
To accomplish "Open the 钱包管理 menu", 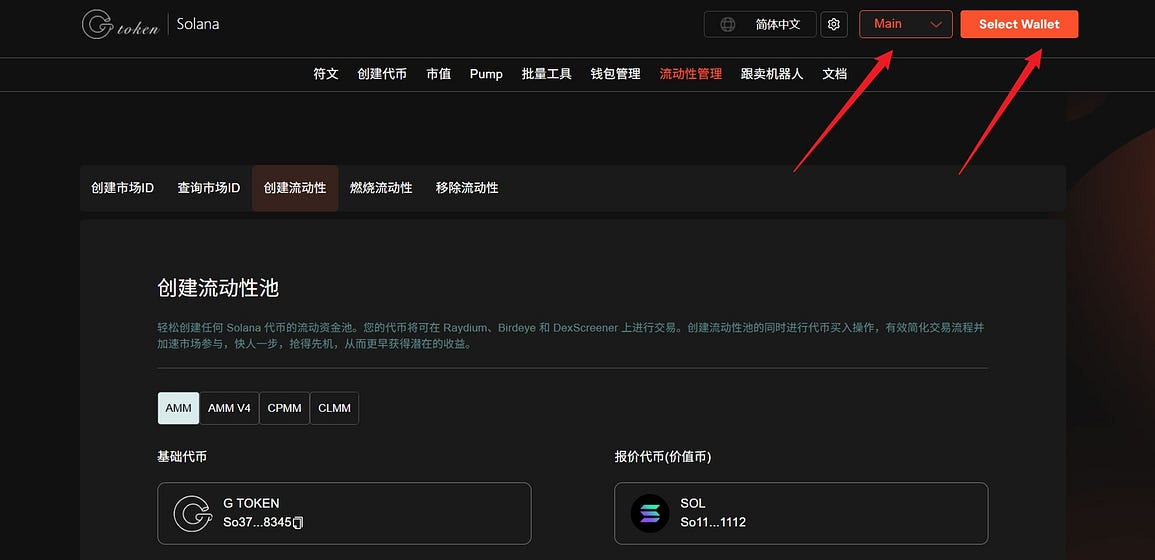I will [x=615, y=74].
